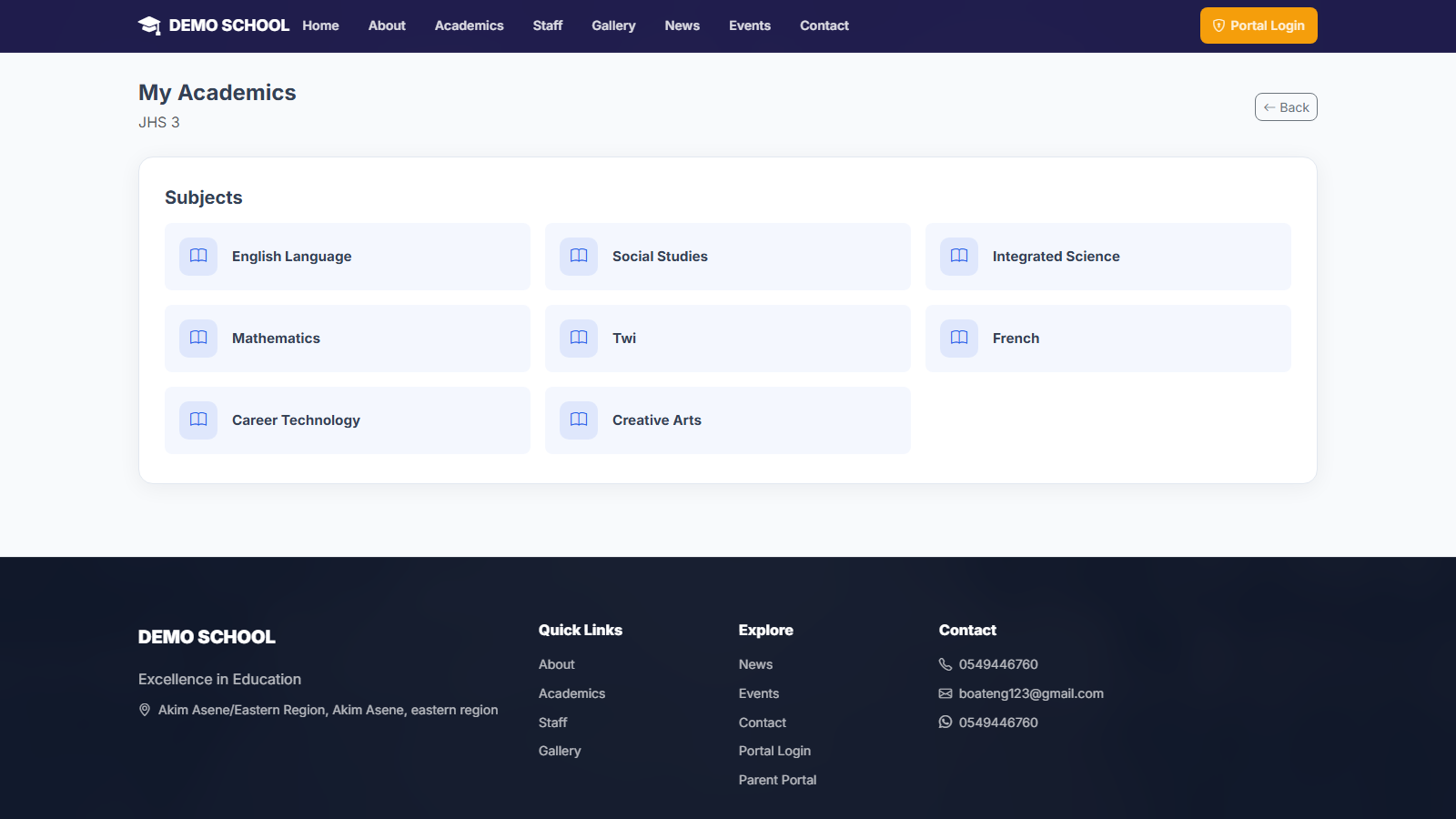Go to Academics in top navigation
The image size is (1456, 819).
(x=469, y=25)
